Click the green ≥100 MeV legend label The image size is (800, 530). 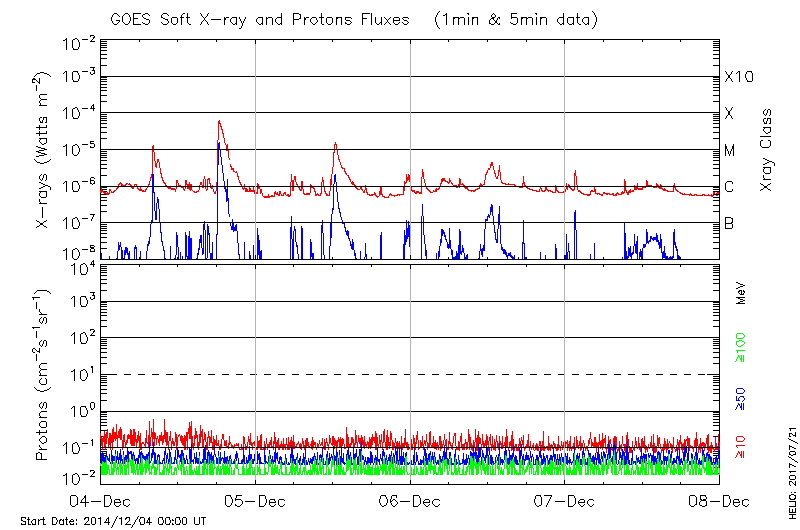tap(741, 347)
